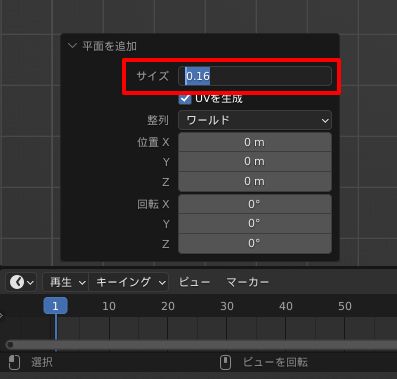
Task: Click the サイズ input field showing 0.16
Action: 255,76
